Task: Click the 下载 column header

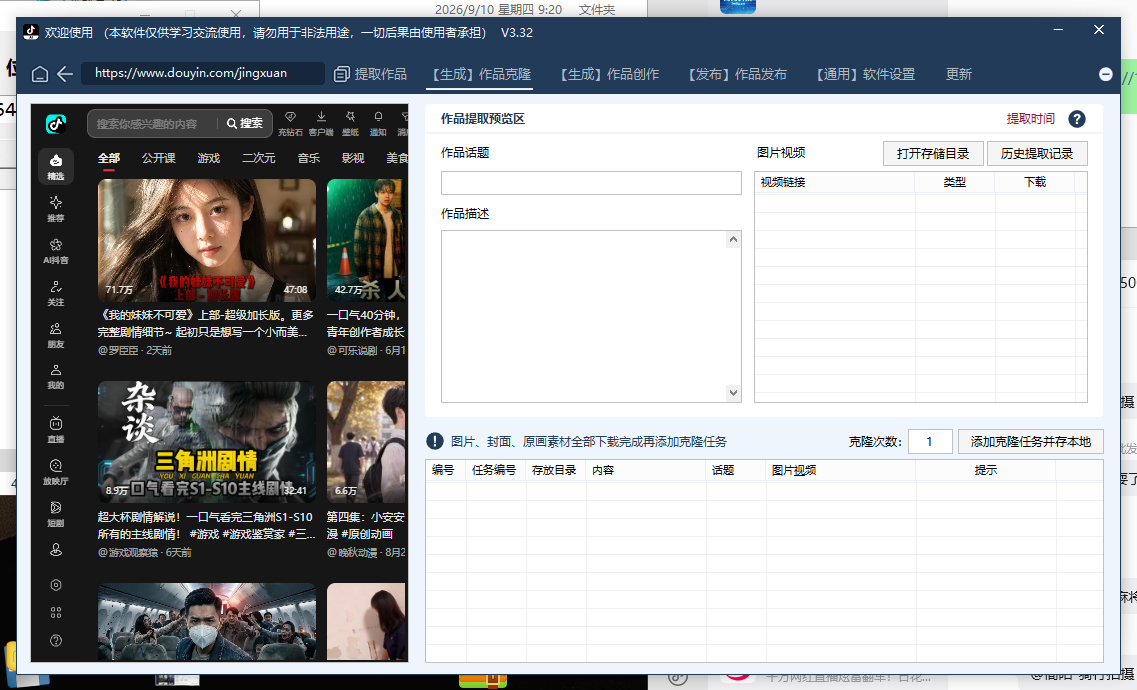Action: (1035, 182)
